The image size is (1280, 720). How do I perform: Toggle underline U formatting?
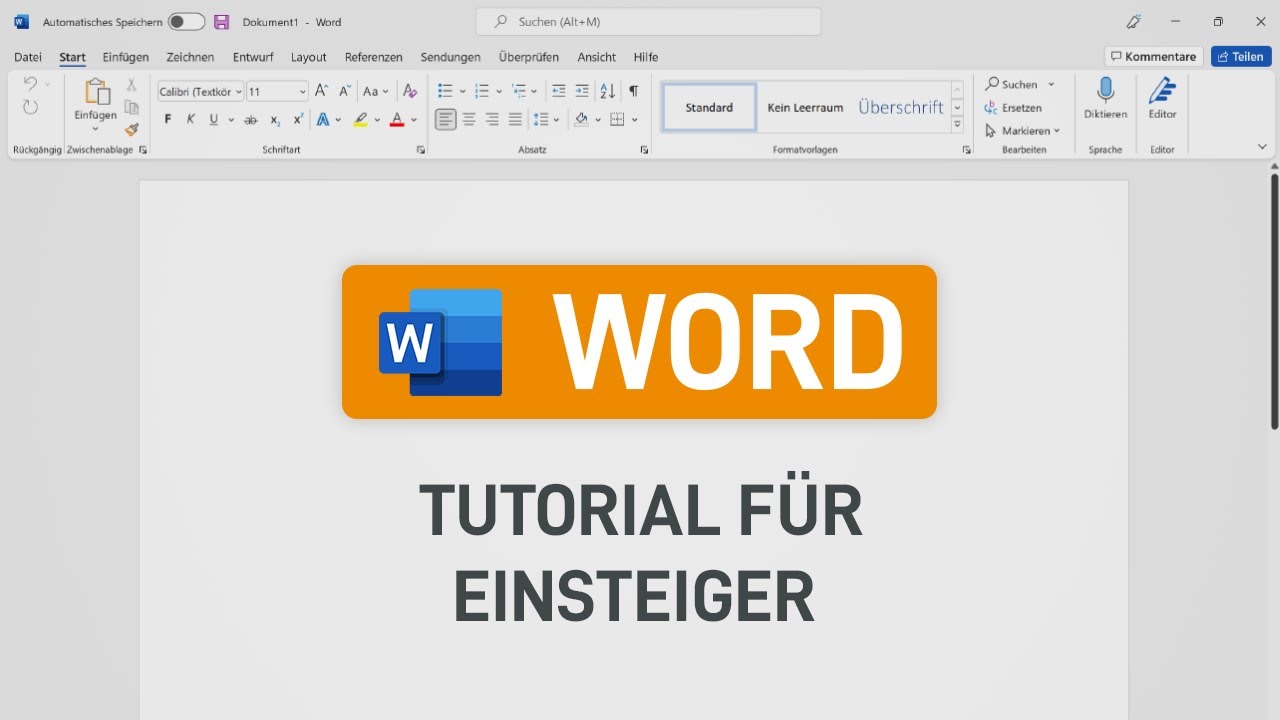(x=213, y=120)
